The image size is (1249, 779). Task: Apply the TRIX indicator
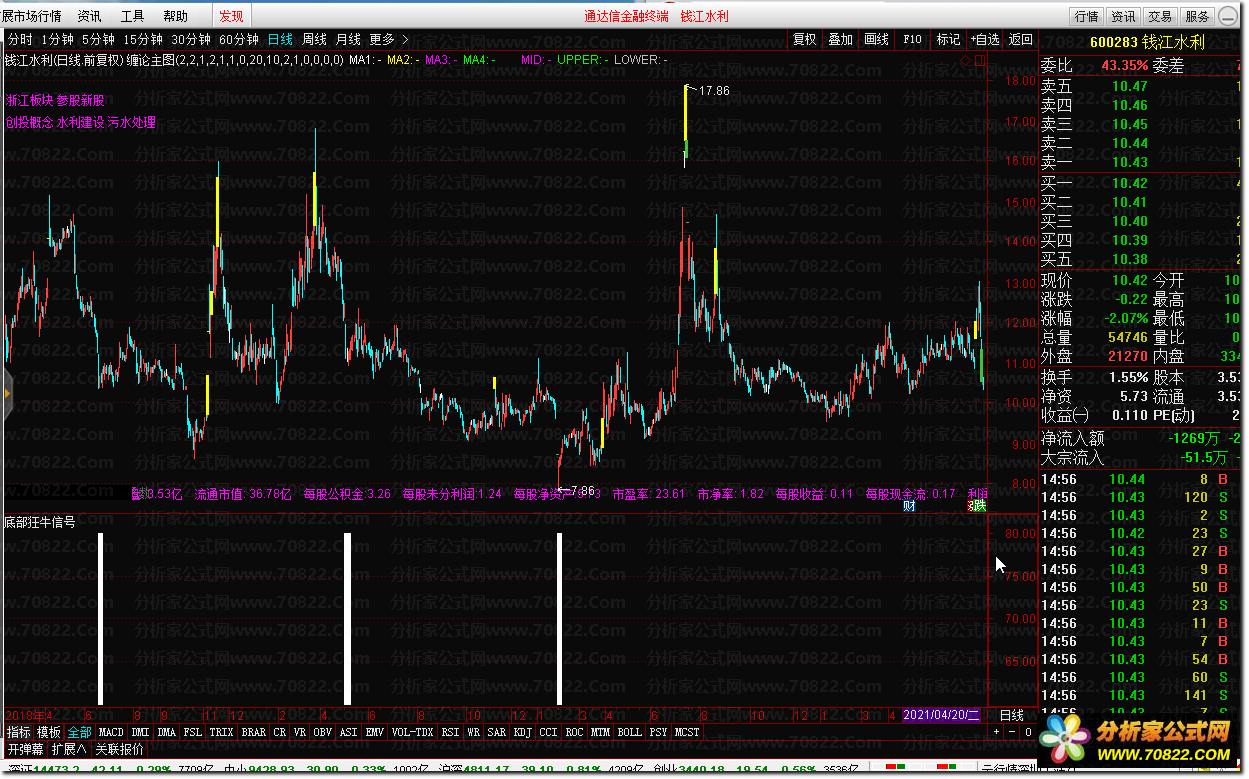(221, 732)
